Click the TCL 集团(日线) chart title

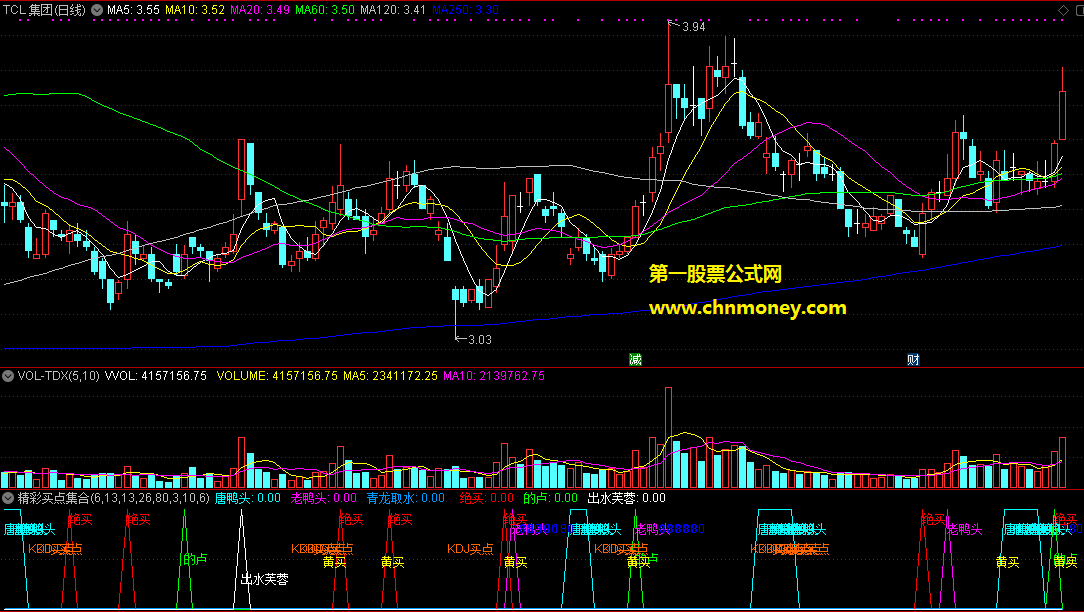(44, 10)
